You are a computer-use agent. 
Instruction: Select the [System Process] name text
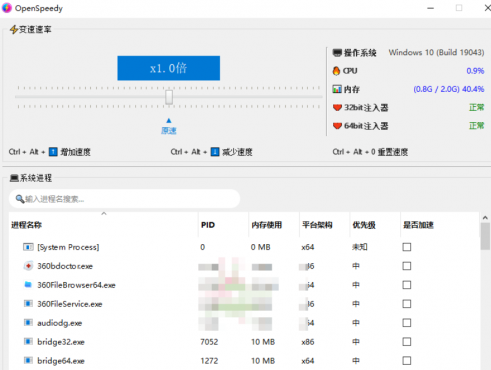[x=68, y=247]
